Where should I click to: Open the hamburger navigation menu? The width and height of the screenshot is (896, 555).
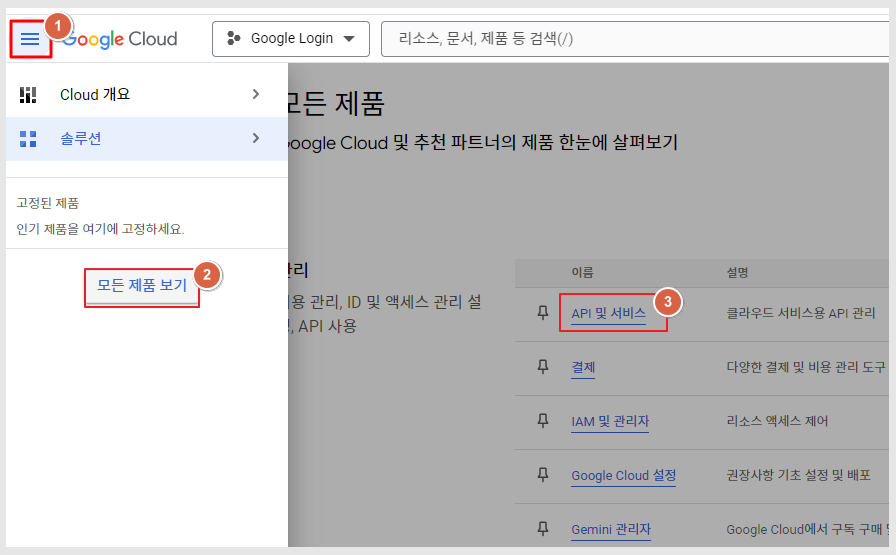(30, 39)
